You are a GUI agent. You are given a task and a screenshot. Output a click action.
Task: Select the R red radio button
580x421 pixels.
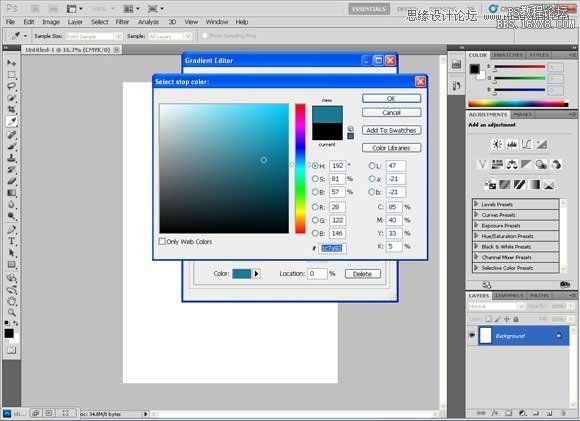pos(315,207)
